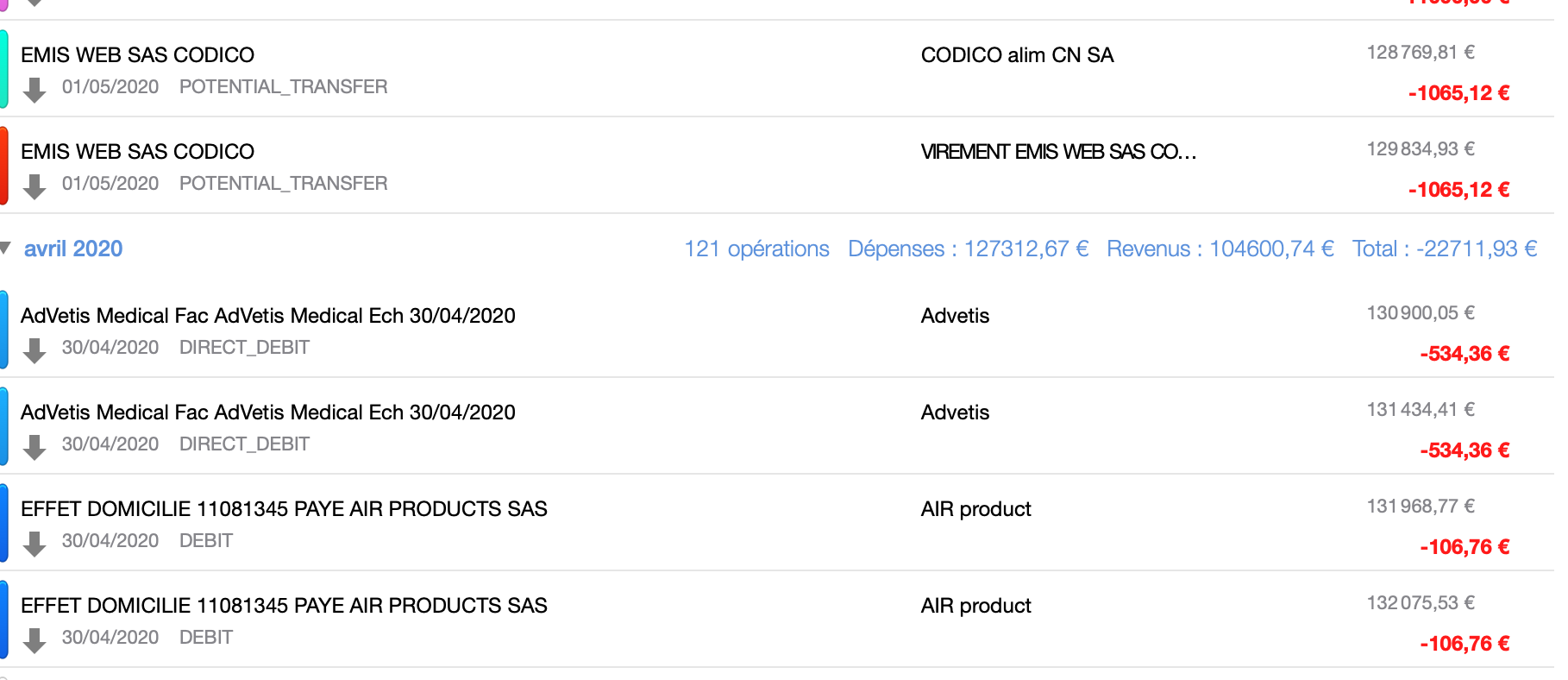Click the Dépenses : 127312,67 € total
This screenshot has width=1568, height=680.
point(968,249)
